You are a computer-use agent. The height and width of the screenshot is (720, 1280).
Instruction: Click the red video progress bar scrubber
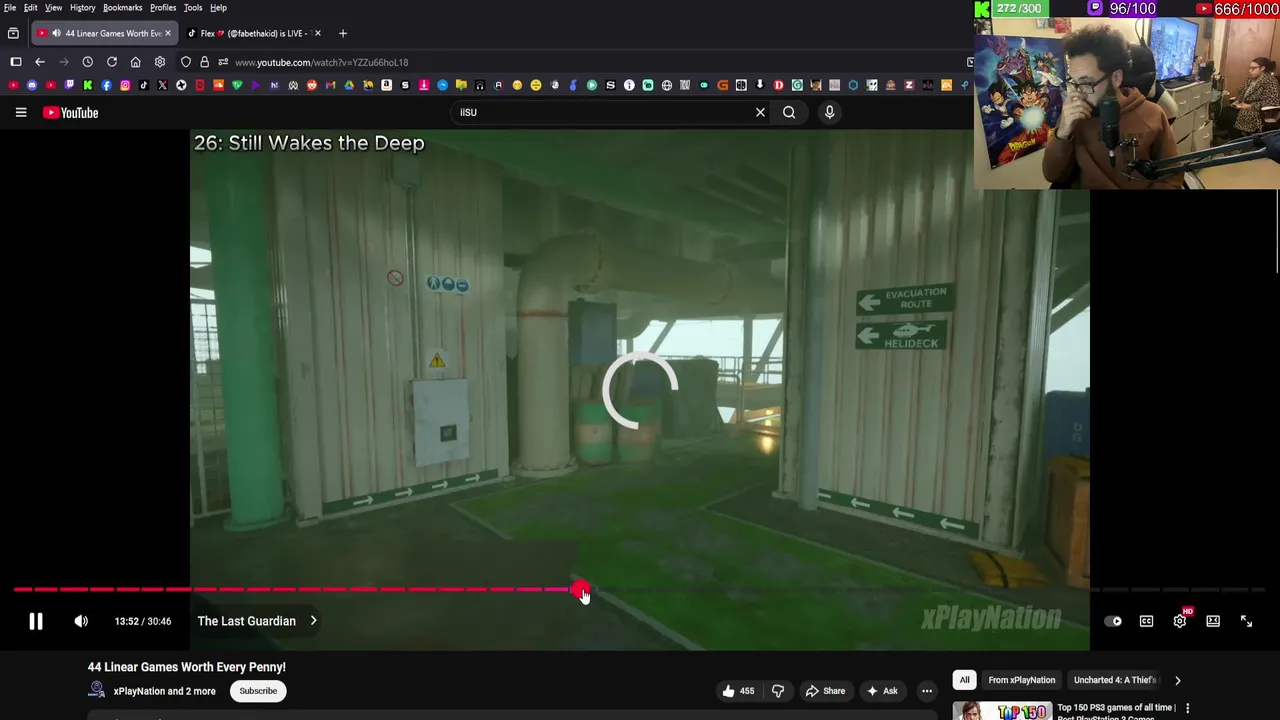pos(579,590)
